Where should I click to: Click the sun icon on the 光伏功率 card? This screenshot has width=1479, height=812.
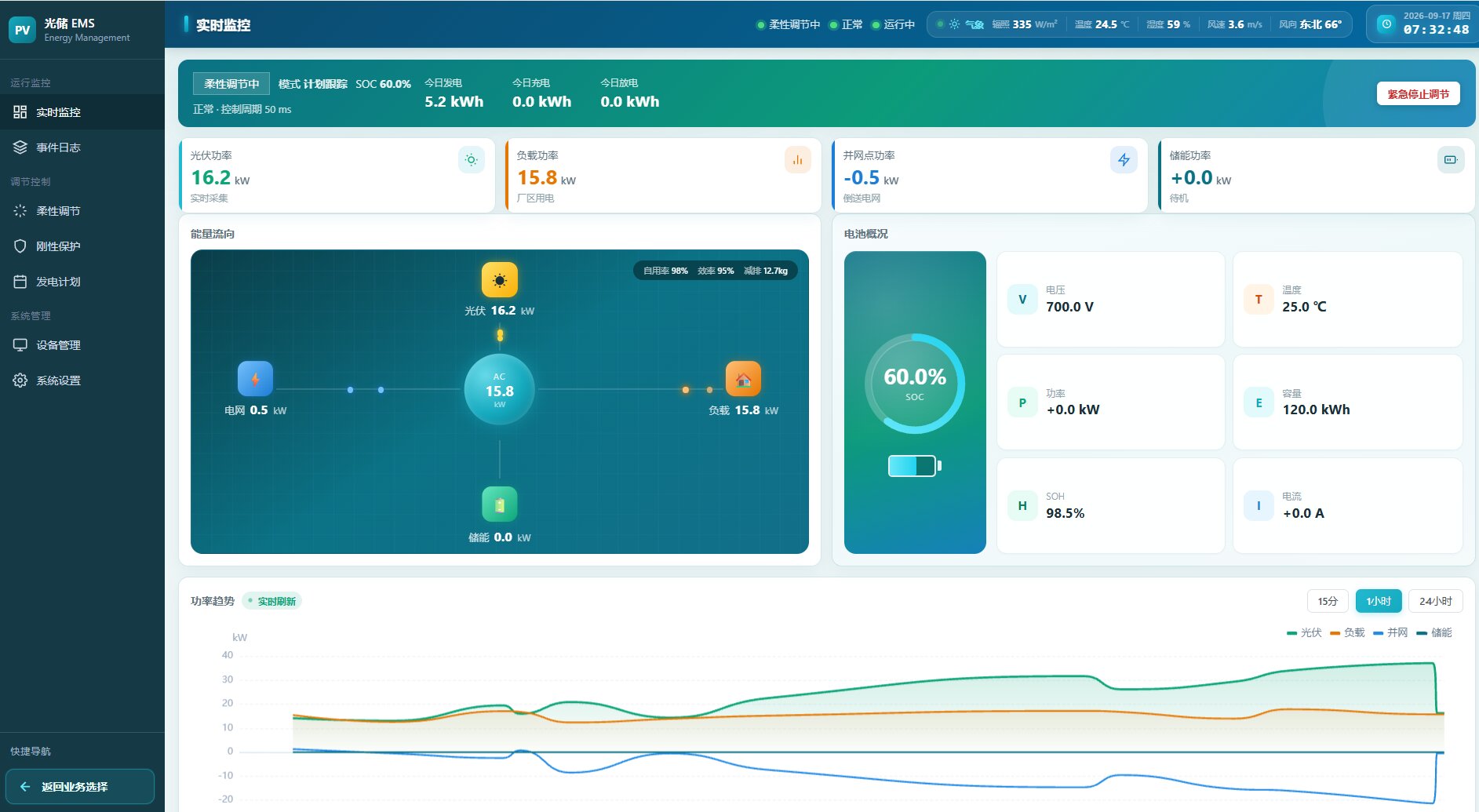(x=471, y=160)
